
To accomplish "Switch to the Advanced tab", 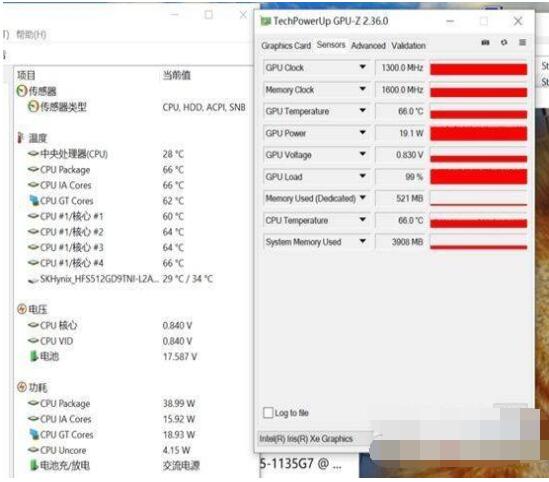I will pos(368,46).
